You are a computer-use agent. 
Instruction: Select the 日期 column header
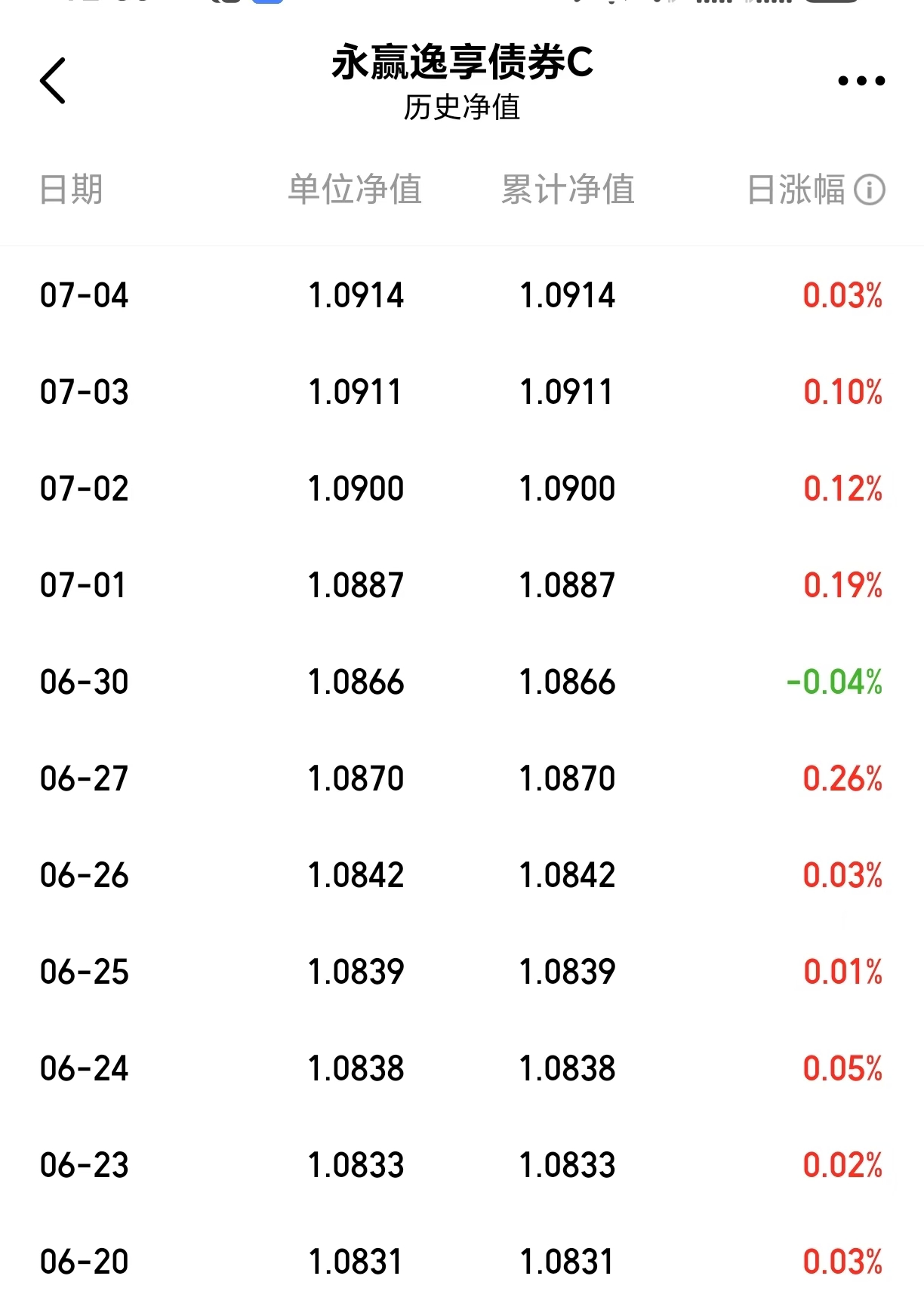71,190
